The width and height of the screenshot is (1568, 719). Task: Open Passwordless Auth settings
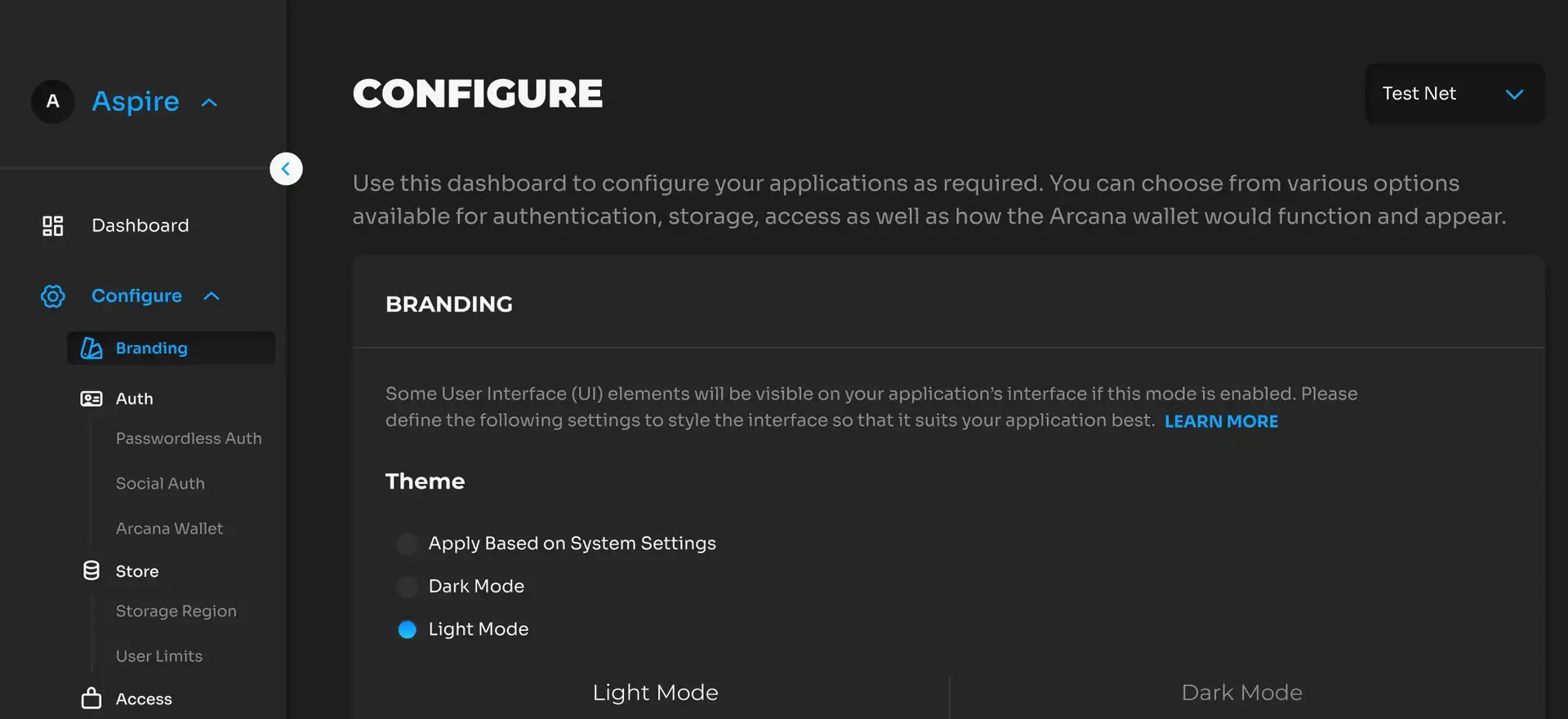tap(189, 438)
